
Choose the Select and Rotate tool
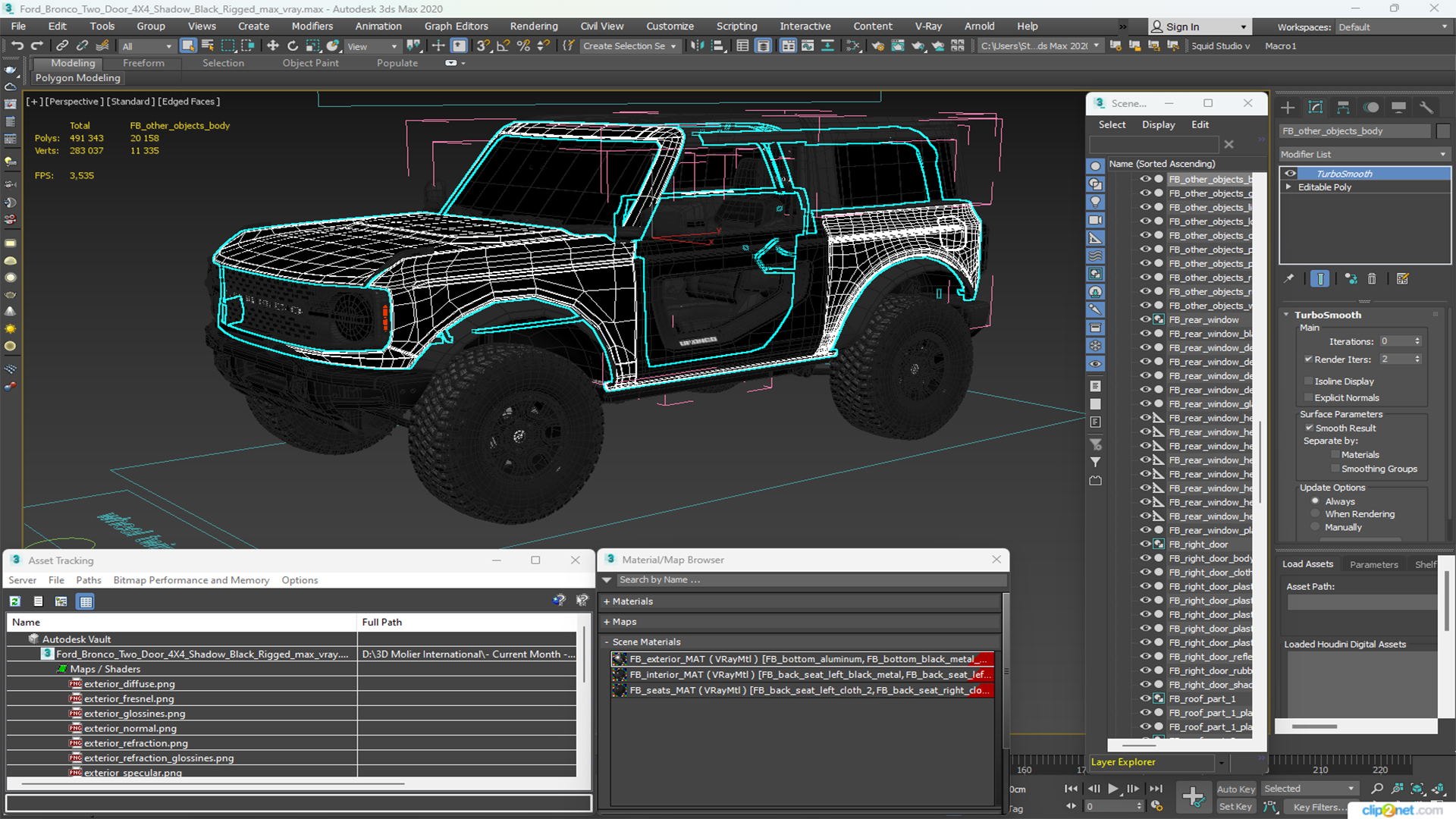pyautogui.click(x=292, y=46)
